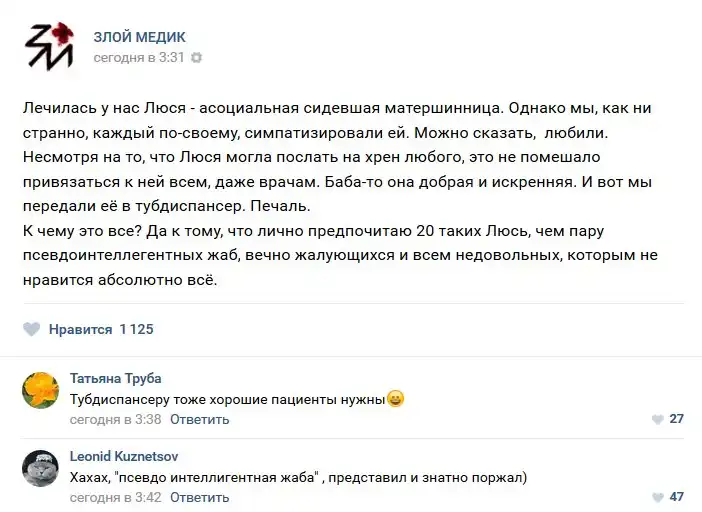
Task: Click Leonid's comment text about жаба
Action: 300,477
